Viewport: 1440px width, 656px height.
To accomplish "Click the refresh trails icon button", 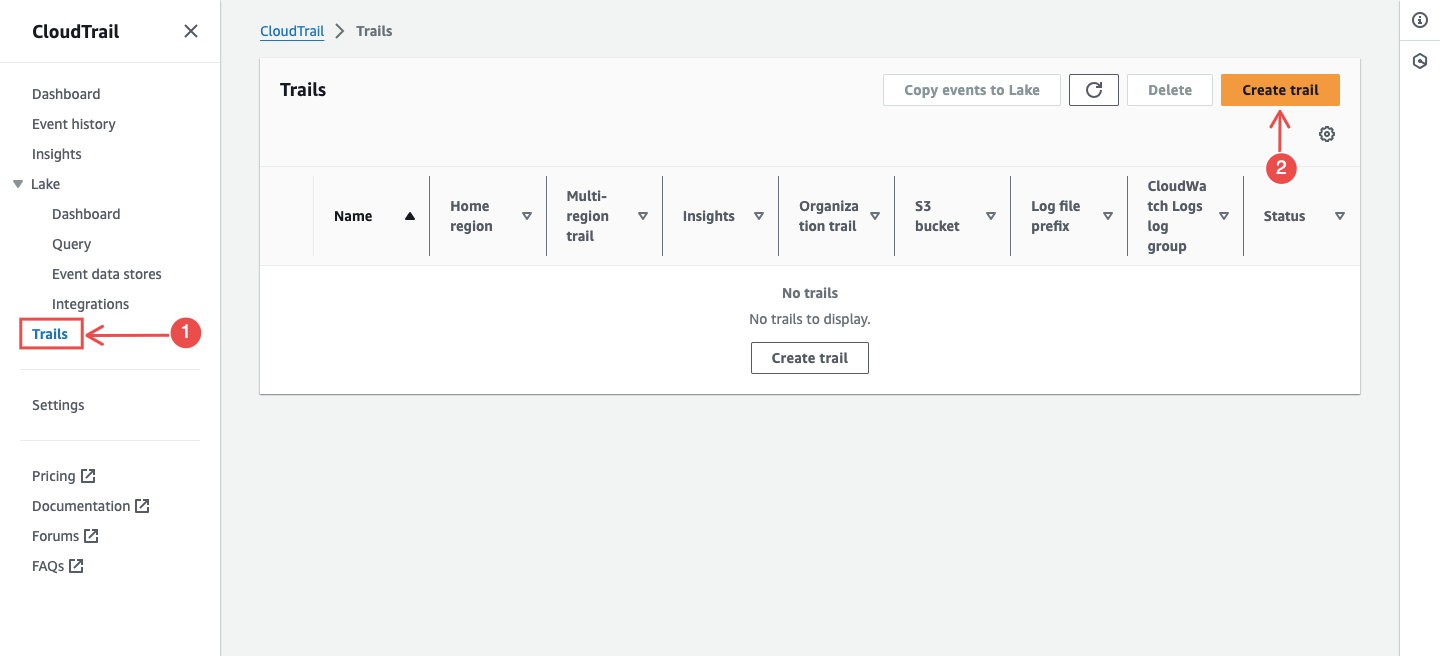I will click(1094, 90).
